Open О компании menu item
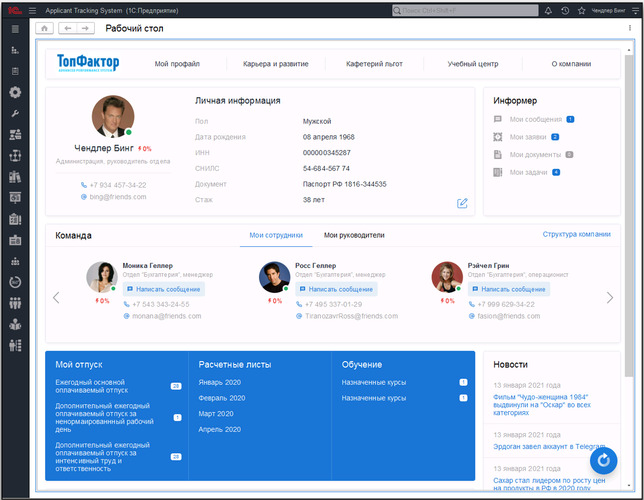The image size is (644, 500). point(571,64)
